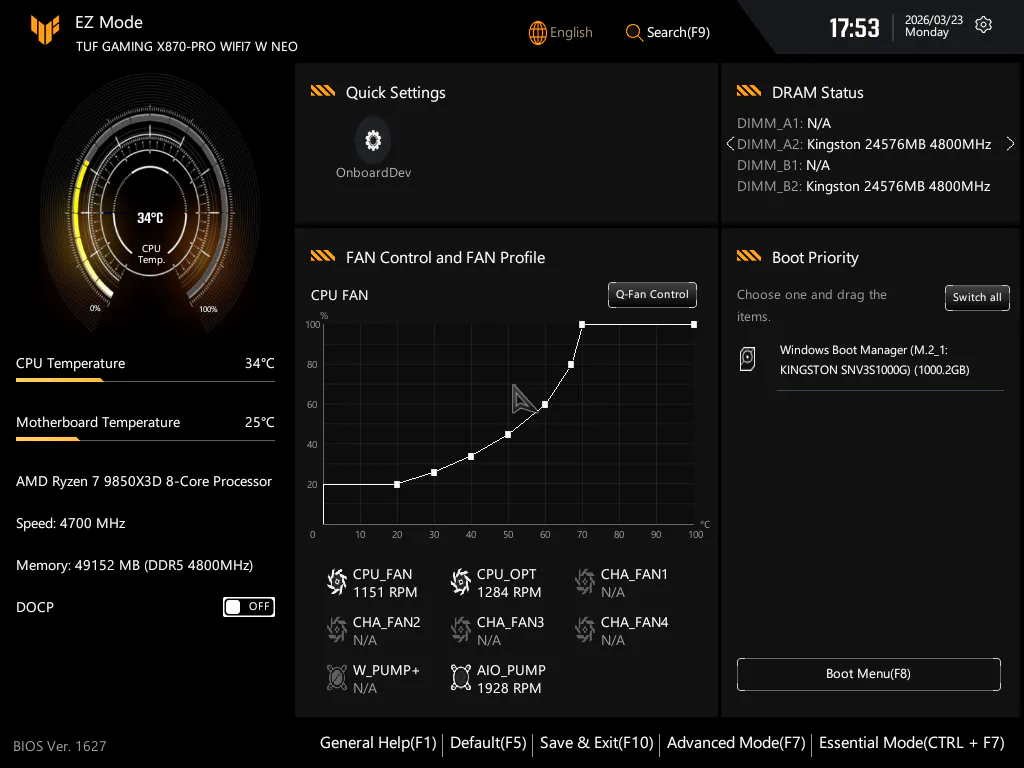Viewport: 1024px width, 768px height.
Task: Click the 17:53 system clock
Action: (854, 28)
